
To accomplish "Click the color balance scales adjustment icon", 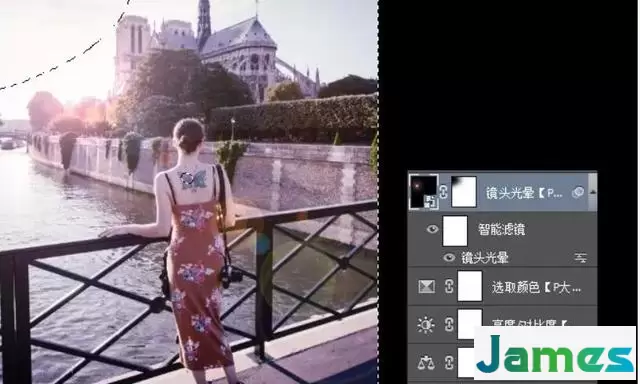I will point(426,362).
